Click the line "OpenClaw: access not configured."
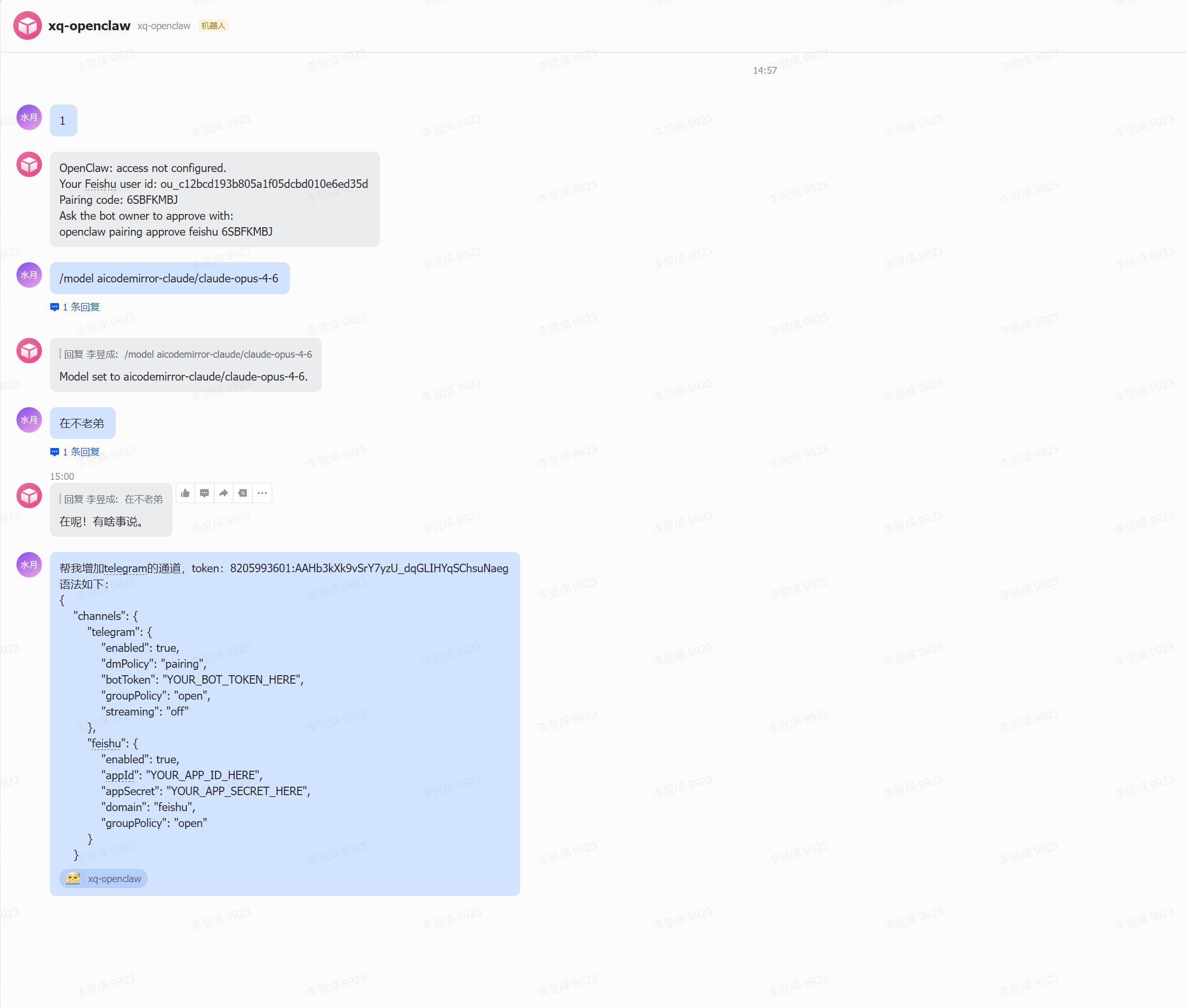Screen dimensions: 1187x1008 (x=143, y=168)
